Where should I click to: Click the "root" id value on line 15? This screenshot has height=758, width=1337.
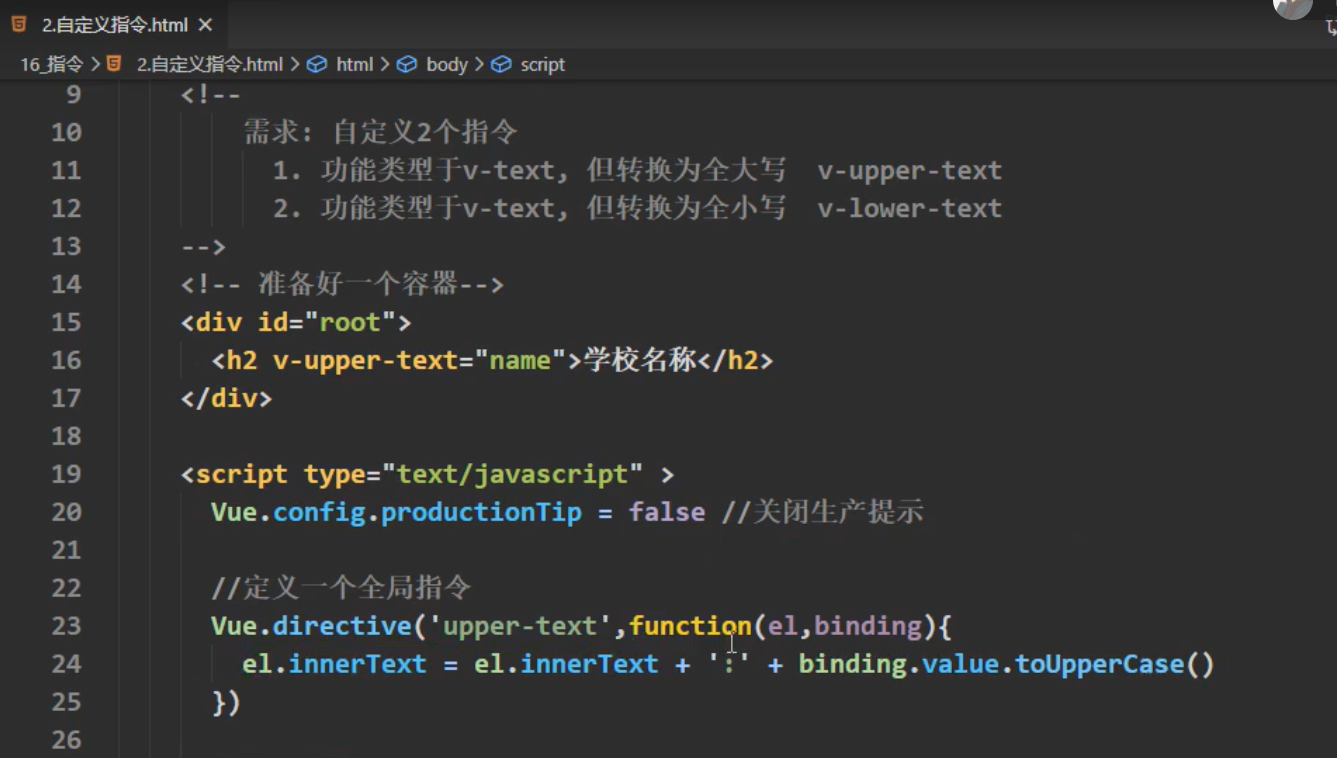pos(350,323)
